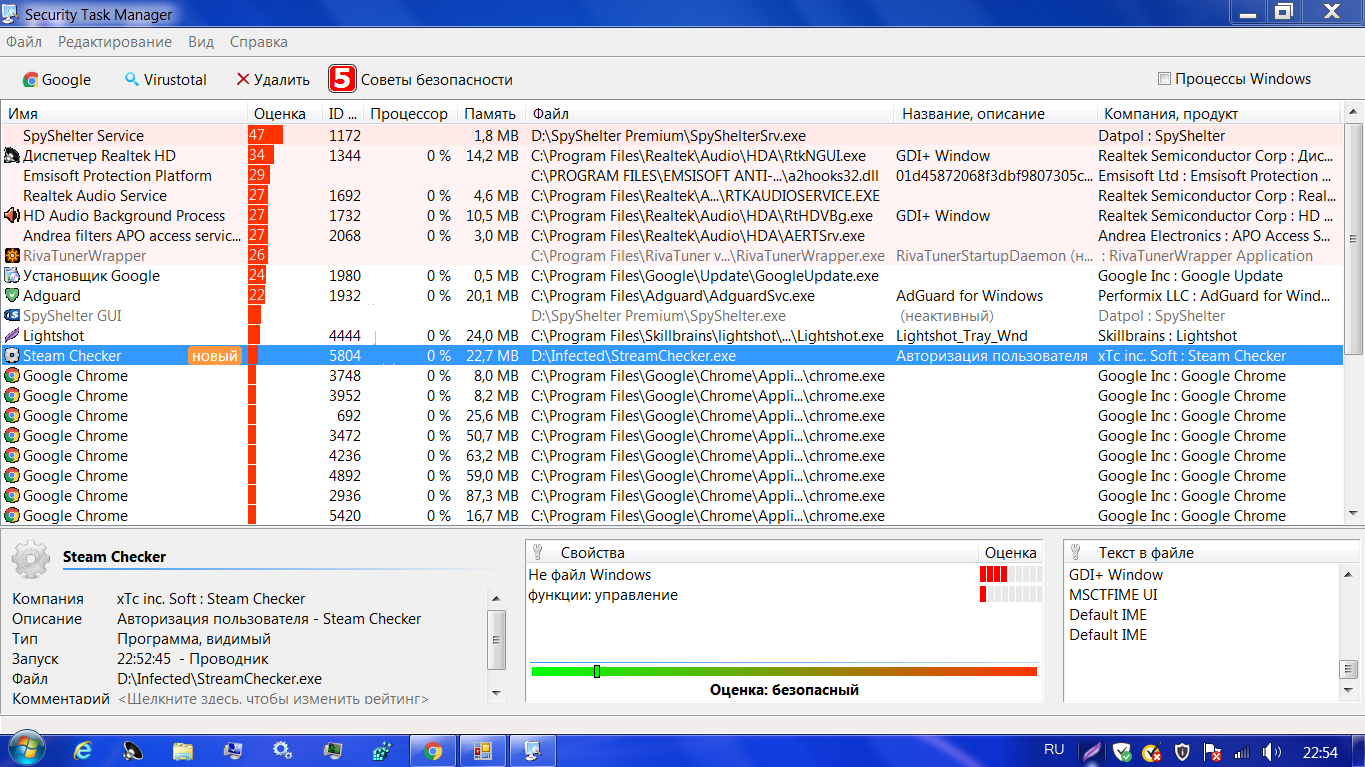Sort by the Процессор column header
This screenshot has width=1365, height=767.
pyautogui.click(x=410, y=114)
